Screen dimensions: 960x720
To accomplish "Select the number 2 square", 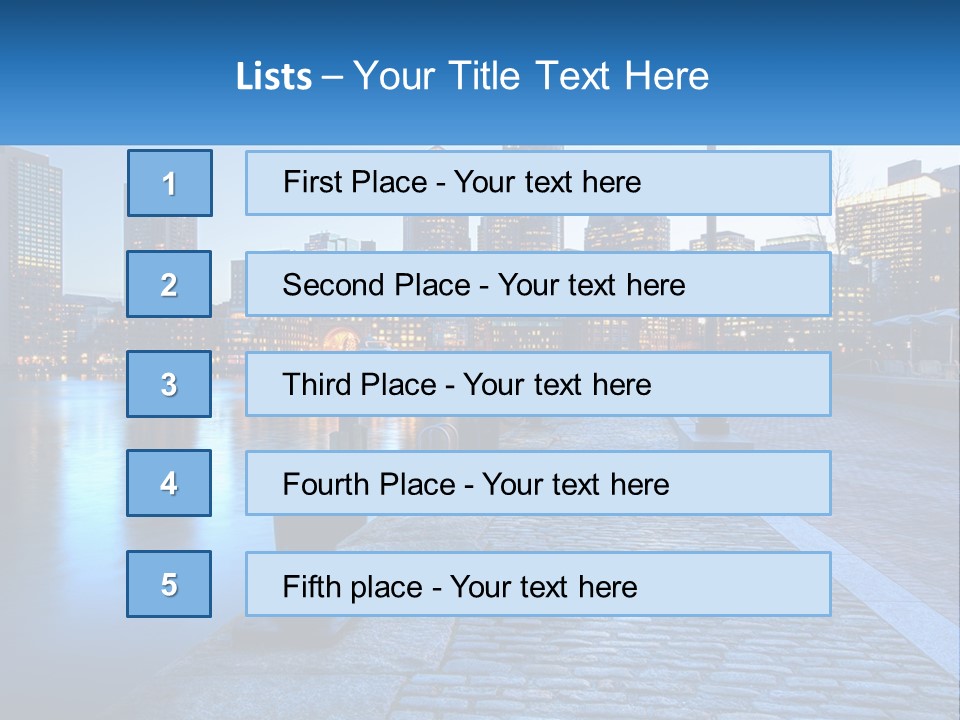I will (169, 284).
